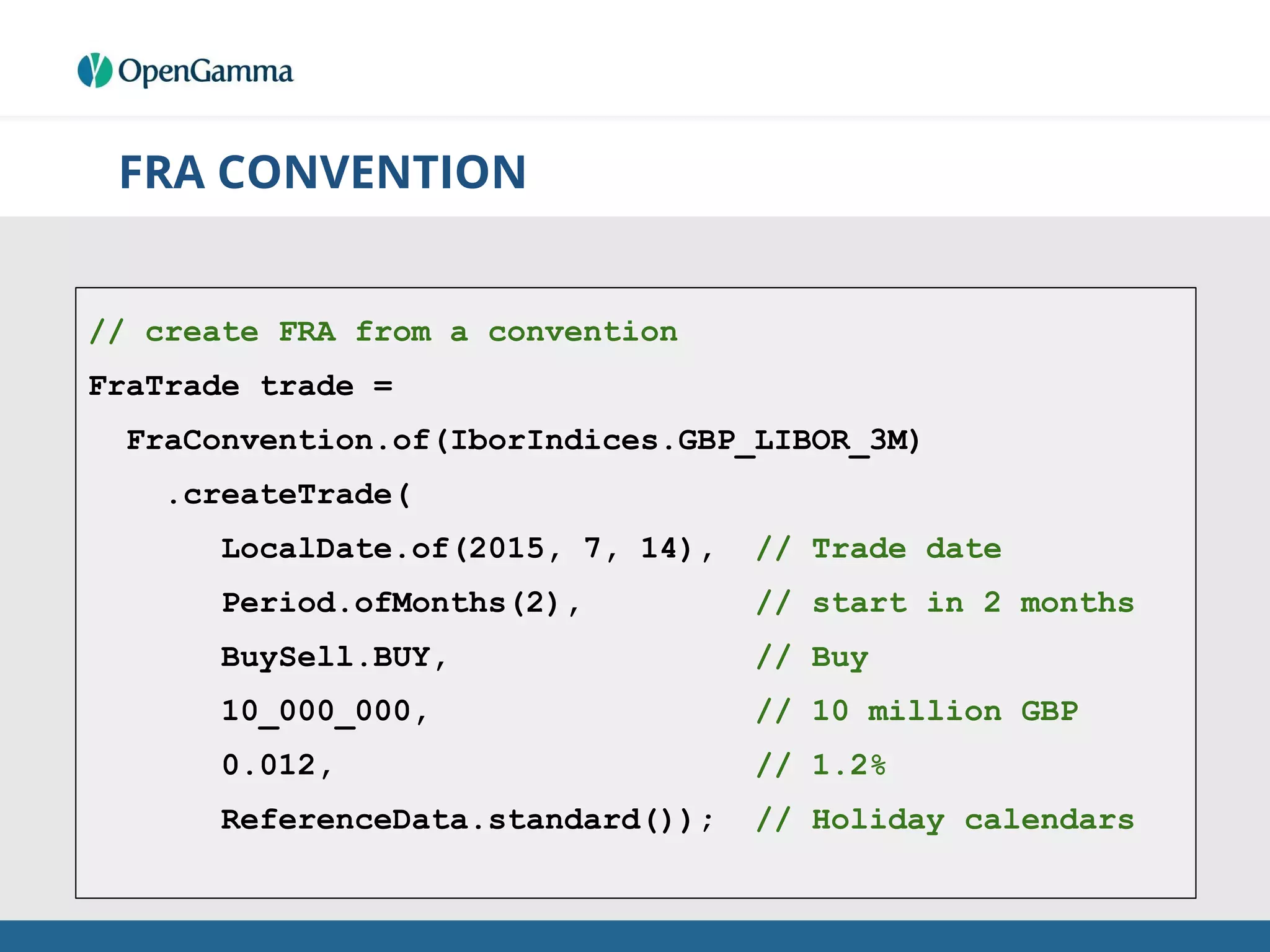This screenshot has height=952, width=1270.
Task: Click the '// 10 million GBP' comment
Action: 917,711
